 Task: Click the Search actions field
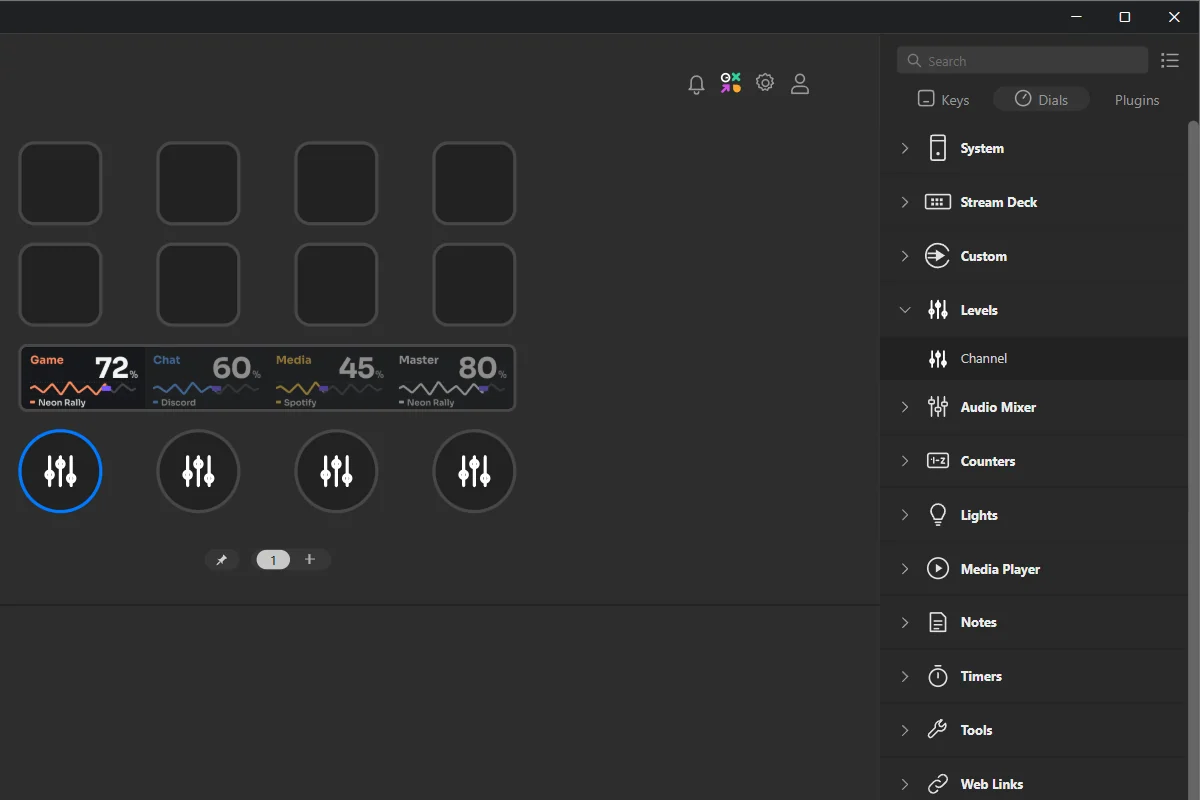1022,61
